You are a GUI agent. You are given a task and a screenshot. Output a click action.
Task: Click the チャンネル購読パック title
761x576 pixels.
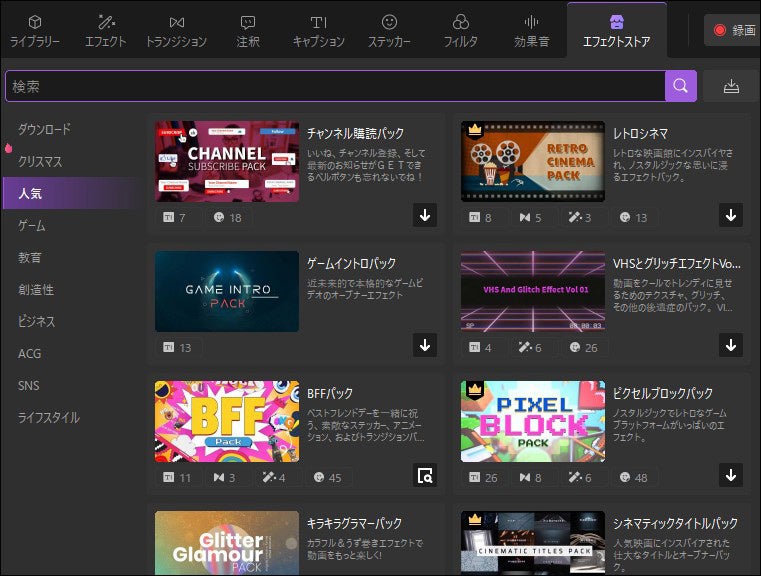[x=355, y=133]
